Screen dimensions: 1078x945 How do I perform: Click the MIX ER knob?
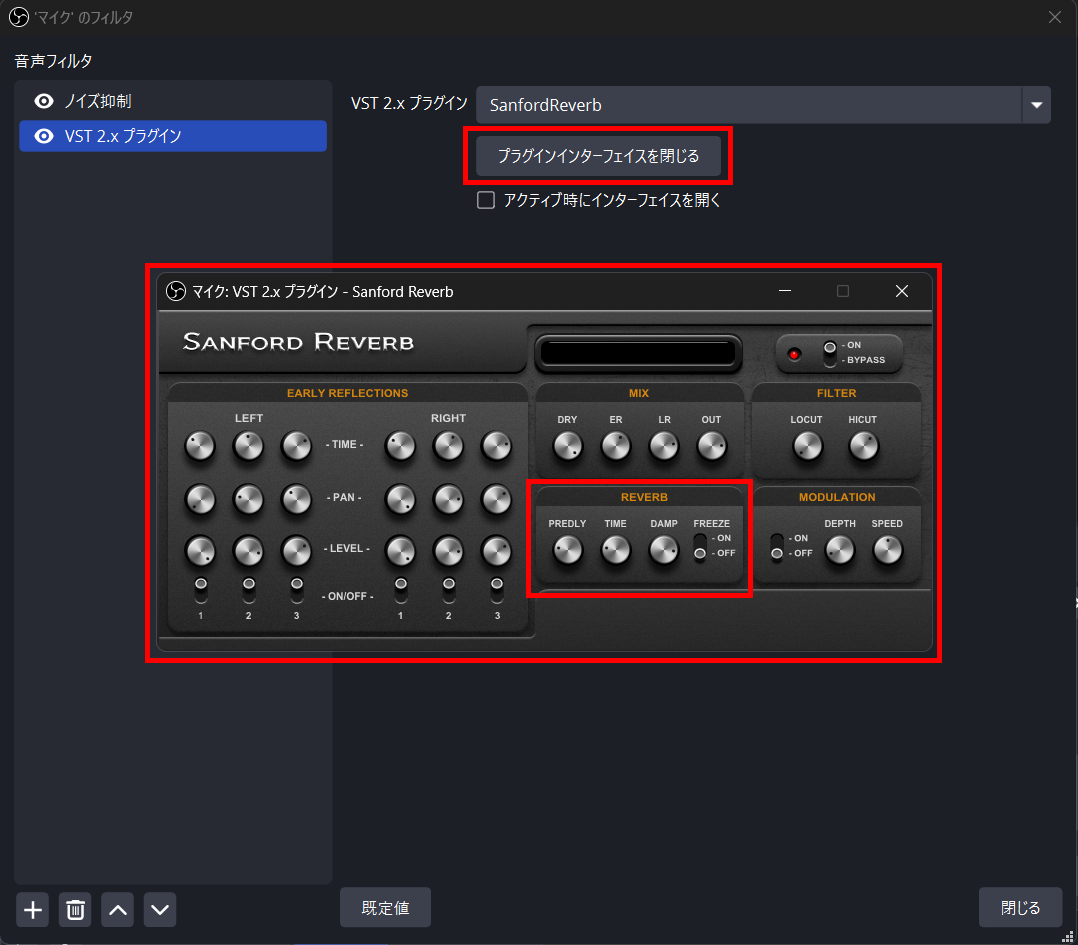(616, 446)
